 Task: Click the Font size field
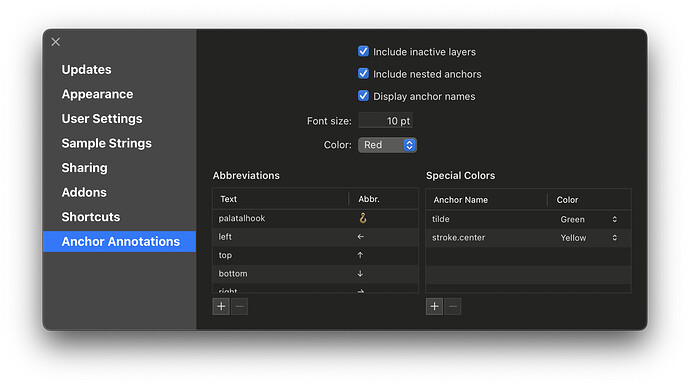[x=385, y=121]
